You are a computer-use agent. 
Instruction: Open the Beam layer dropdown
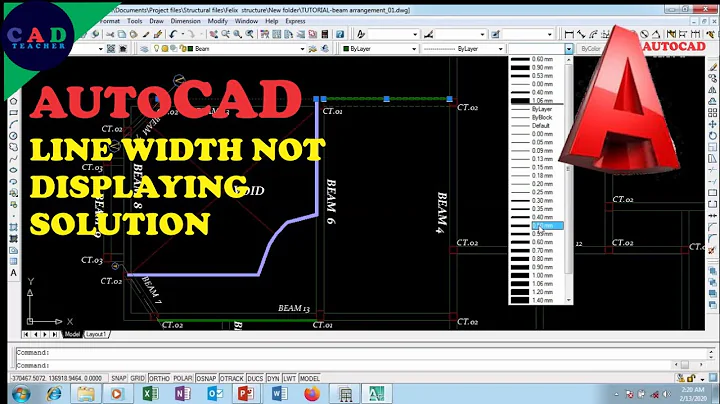pyautogui.click(x=302, y=49)
